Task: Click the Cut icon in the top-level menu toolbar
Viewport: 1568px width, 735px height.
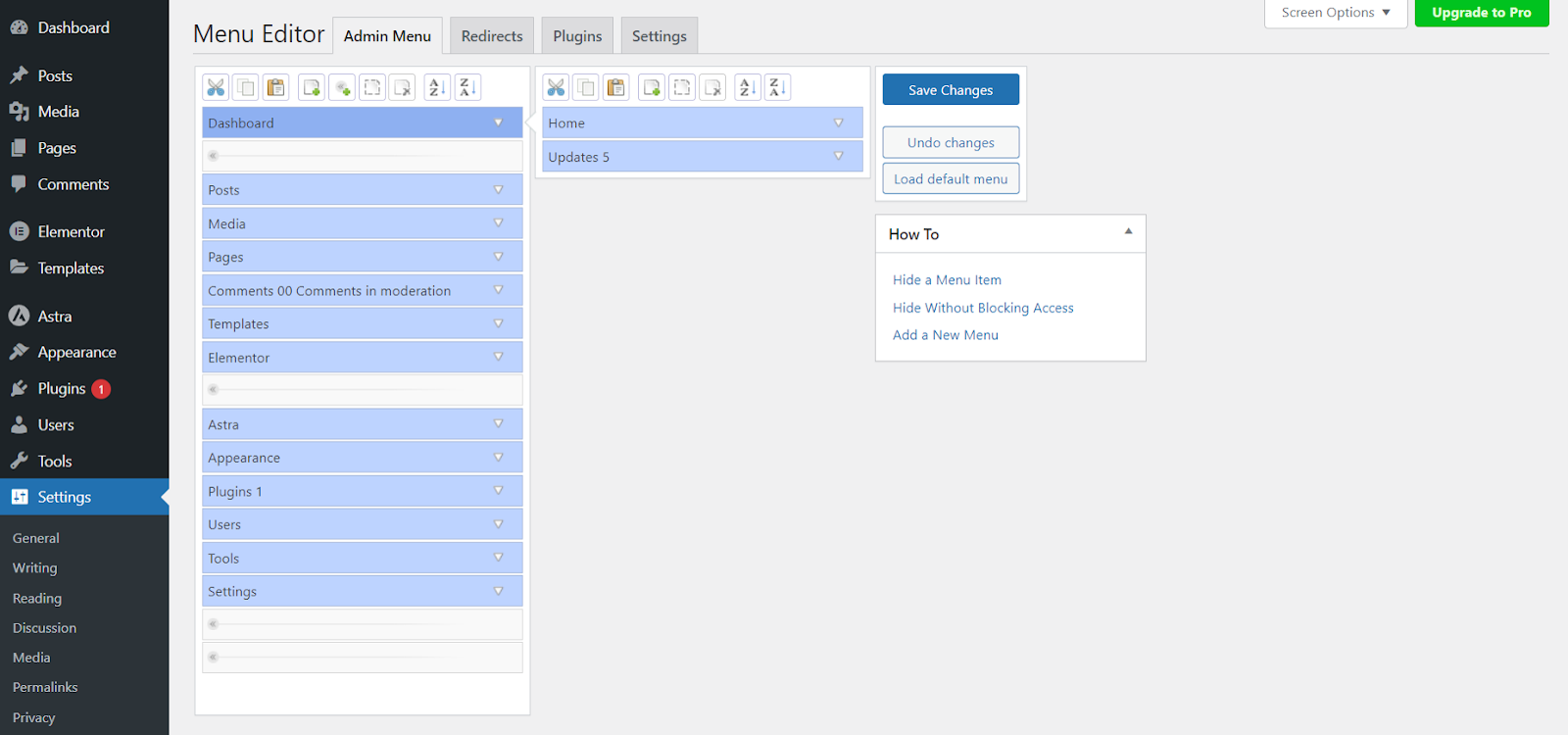Action: click(216, 88)
